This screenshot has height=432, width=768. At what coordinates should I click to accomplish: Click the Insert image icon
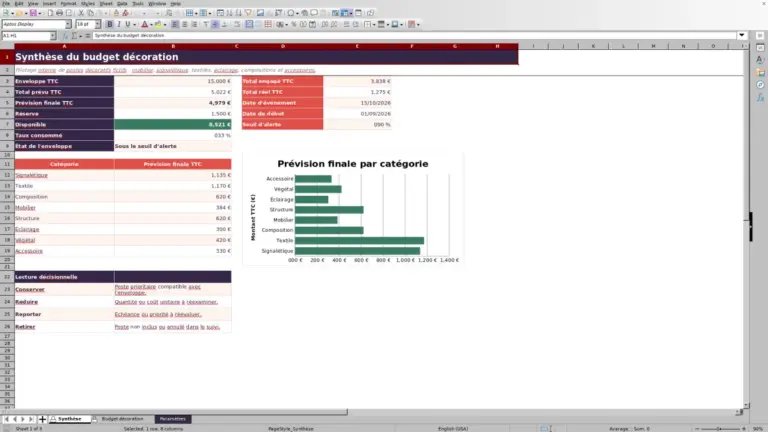pyautogui.click(x=261, y=13)
